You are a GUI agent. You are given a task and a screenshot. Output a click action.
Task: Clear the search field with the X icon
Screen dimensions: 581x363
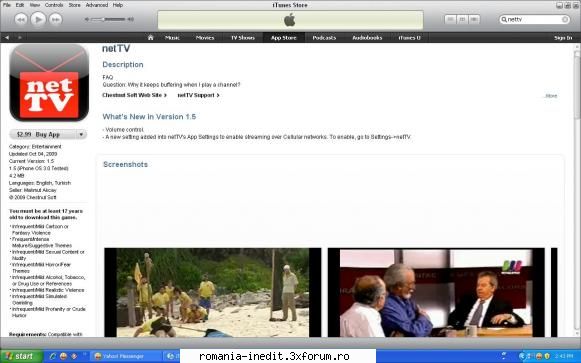(565, 19)
